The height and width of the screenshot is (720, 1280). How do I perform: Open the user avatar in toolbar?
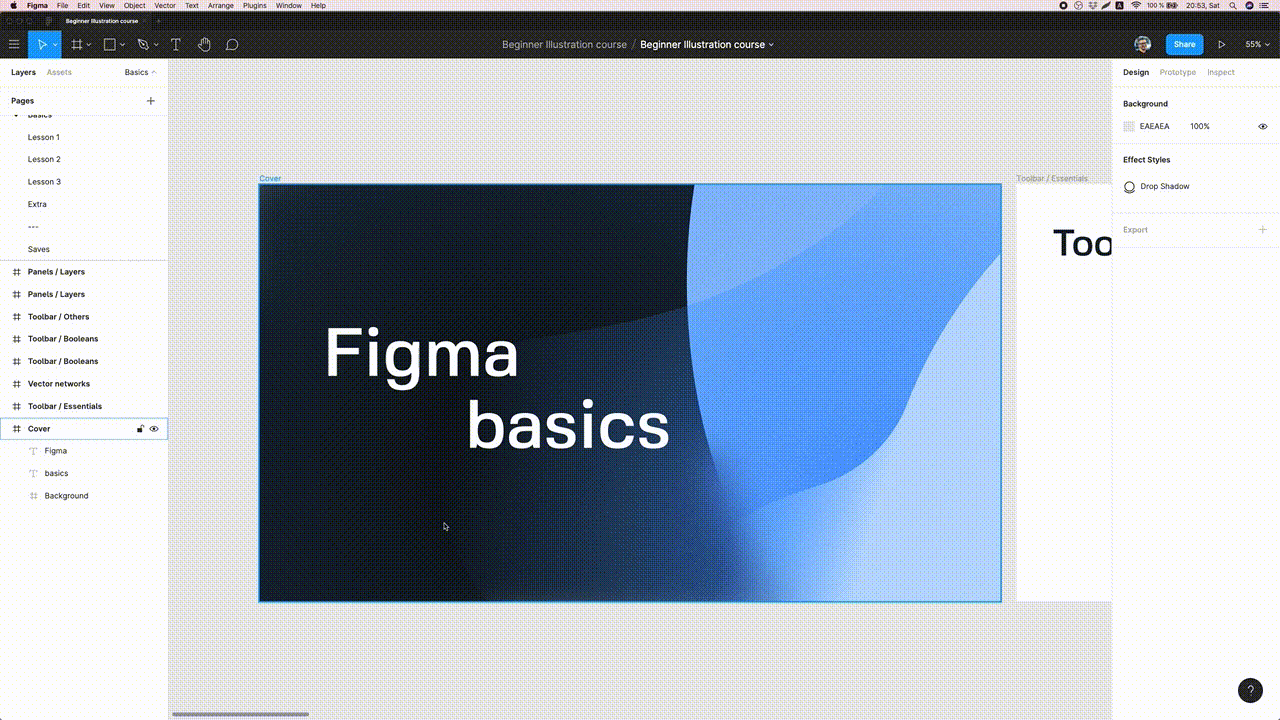1143,44
